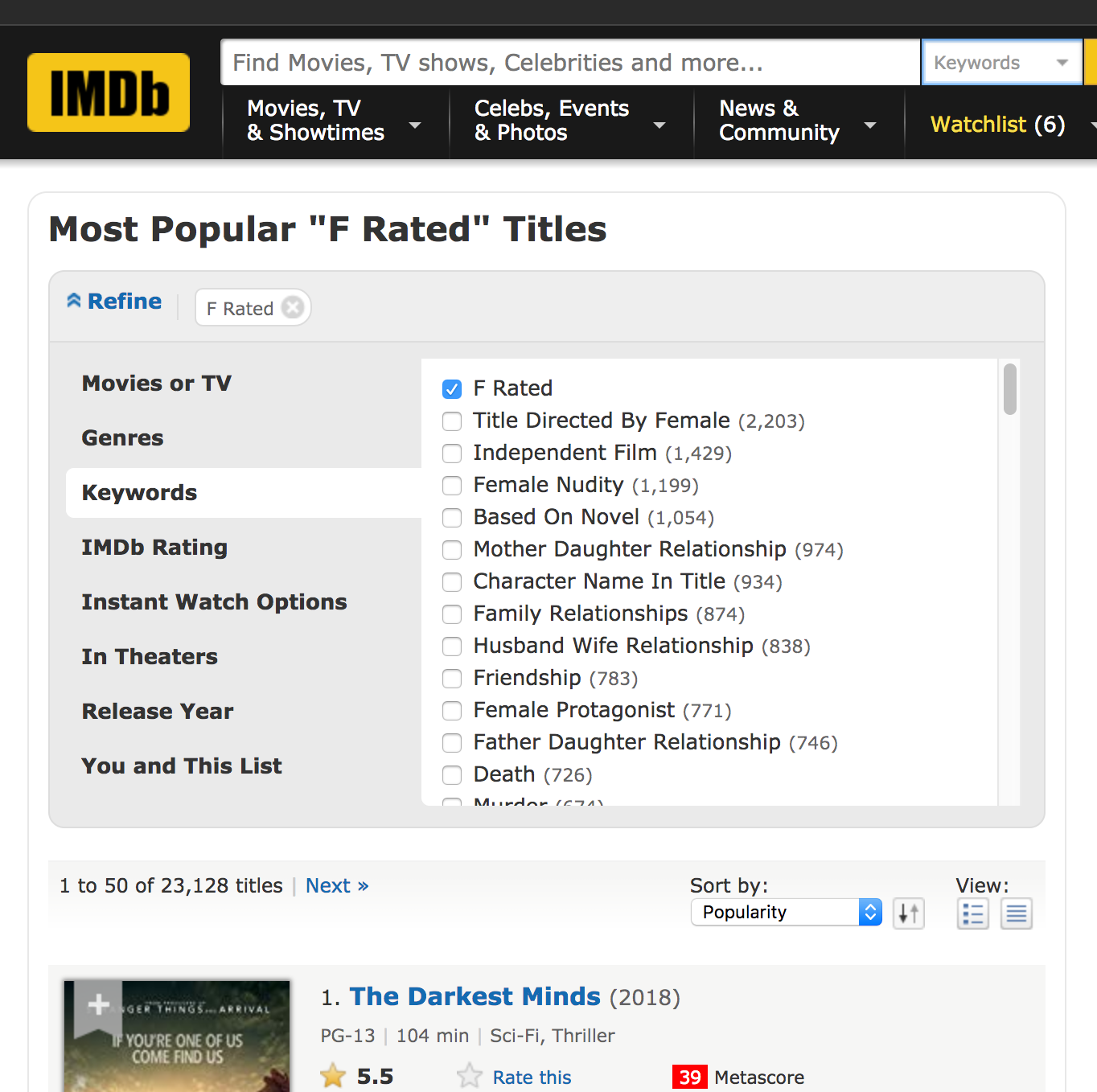
Task: Enable the Independent Film filter
Action: click(452, 453)
